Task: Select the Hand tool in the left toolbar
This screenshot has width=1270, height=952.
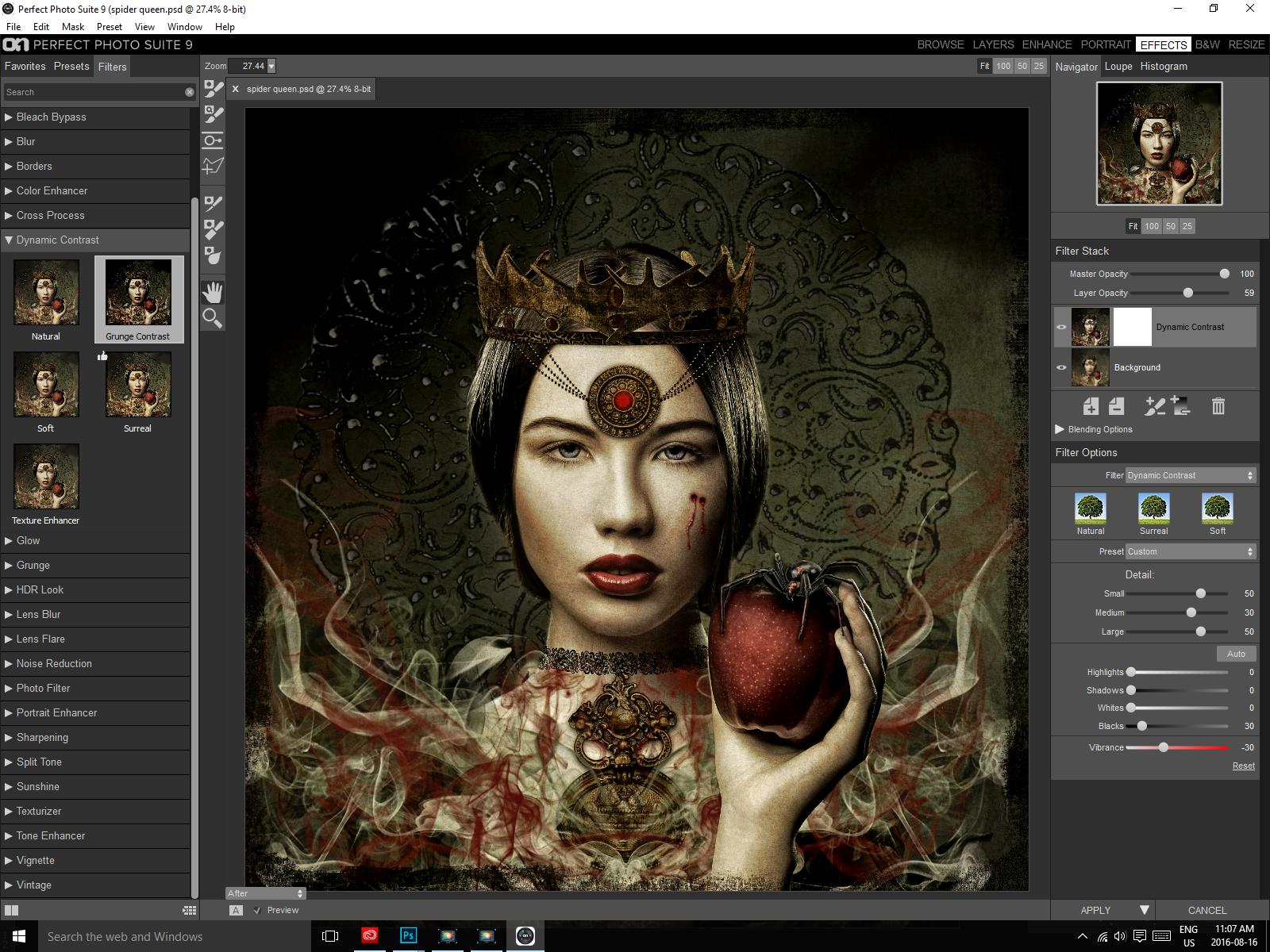Action: [212, 291]
